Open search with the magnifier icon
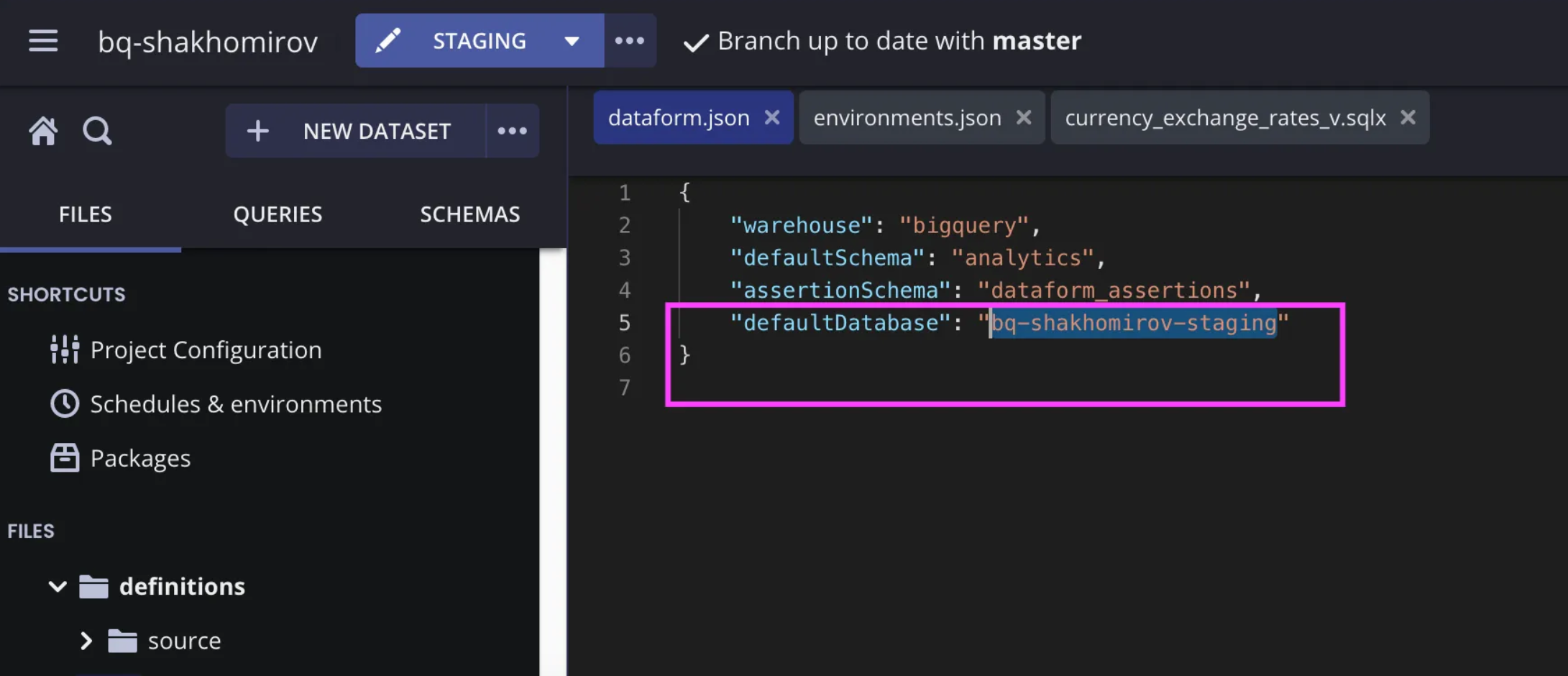Screen dimensions: 1568x676 tap(97, 131)
